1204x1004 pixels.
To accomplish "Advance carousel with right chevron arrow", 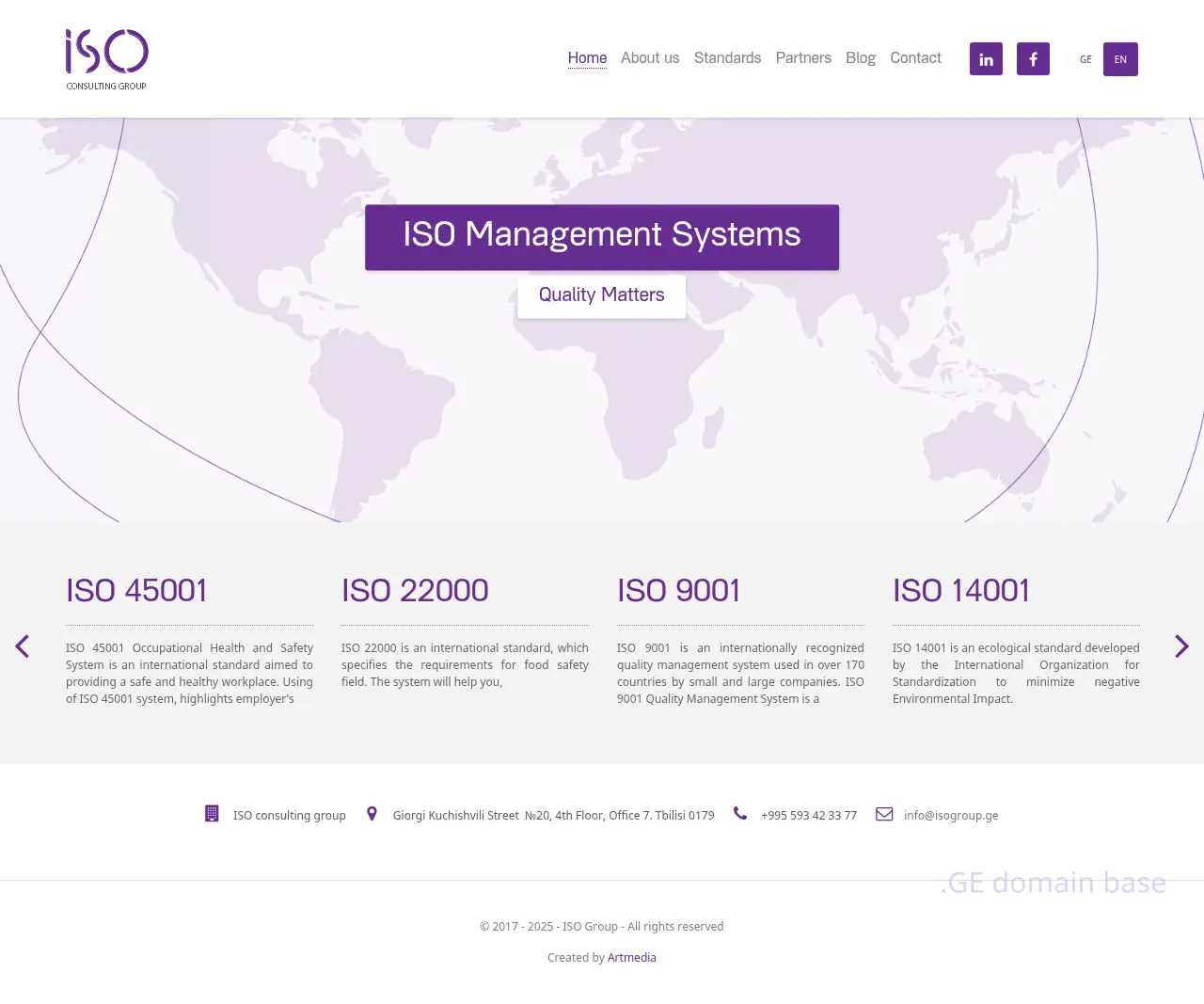I will click(x=1181, y=646).
